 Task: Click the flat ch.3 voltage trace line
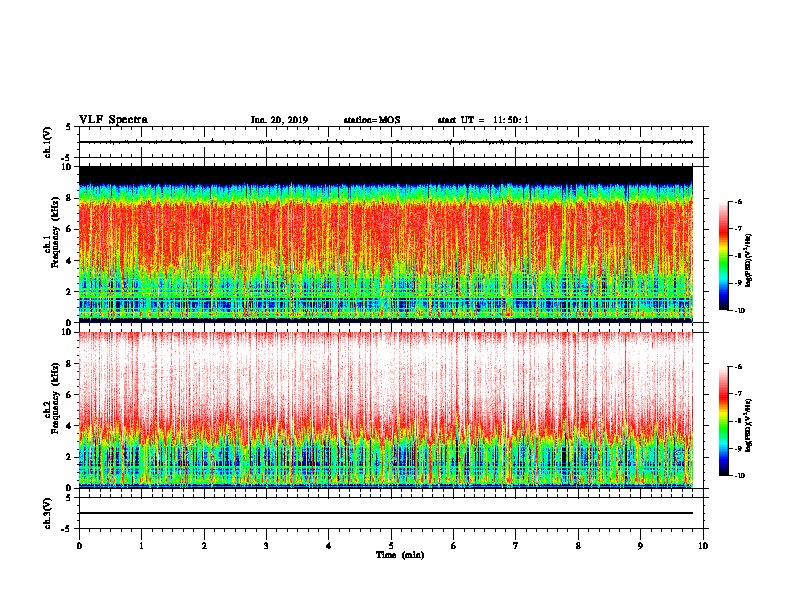pos(386,513)
